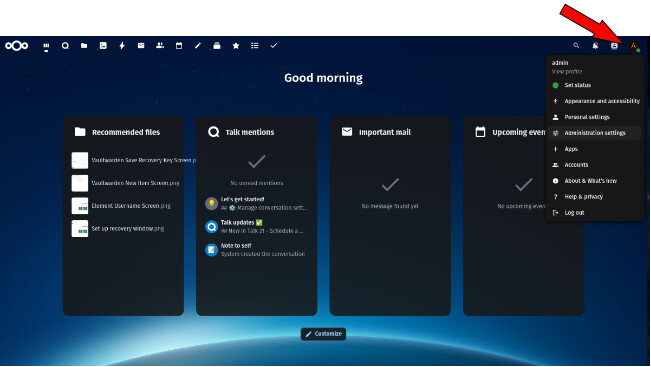This screenshot has width=651, height=367.
Task: Open the contacts menu icon
Action: (614, 46)
